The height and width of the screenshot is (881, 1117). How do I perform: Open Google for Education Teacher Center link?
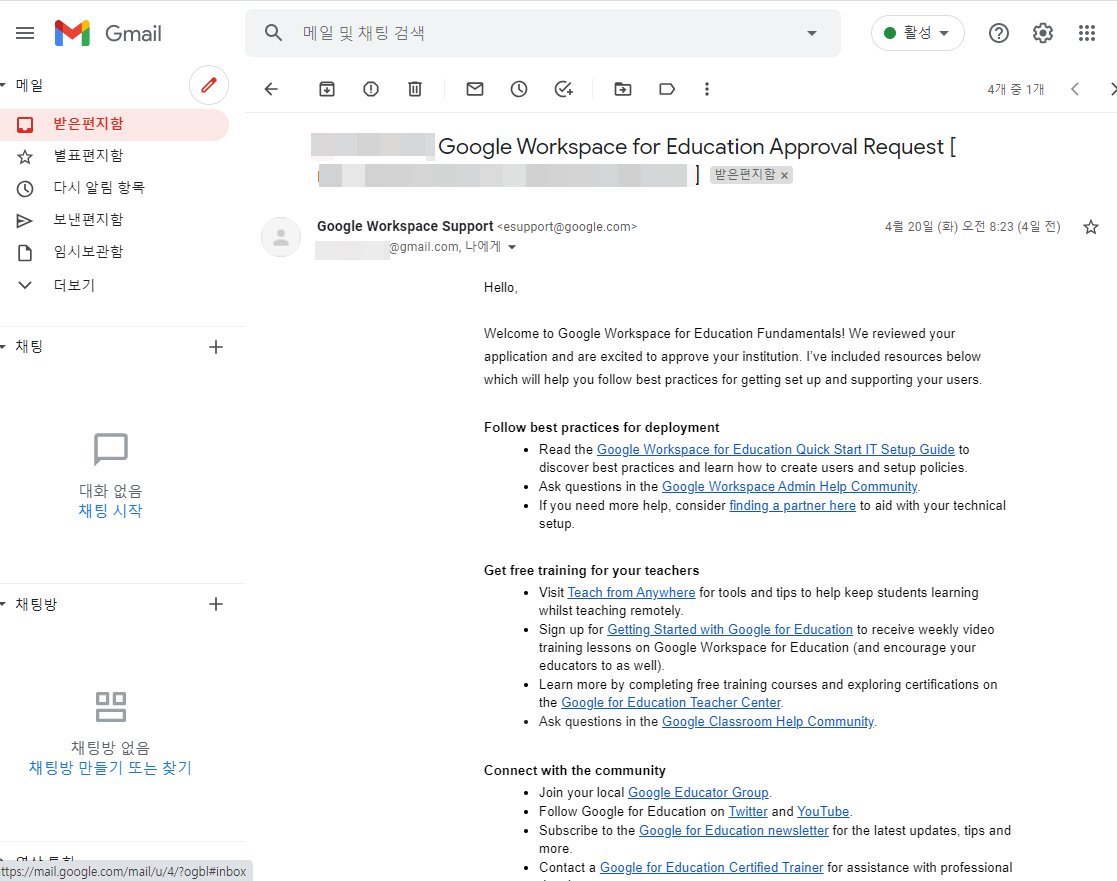click(x=671, y=703)
